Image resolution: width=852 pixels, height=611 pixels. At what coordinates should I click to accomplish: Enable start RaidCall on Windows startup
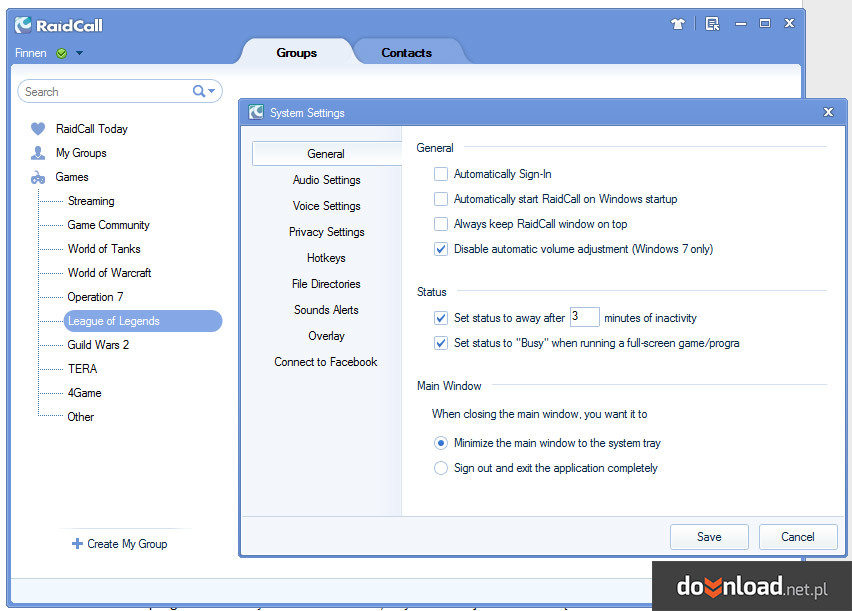point(441,199)
